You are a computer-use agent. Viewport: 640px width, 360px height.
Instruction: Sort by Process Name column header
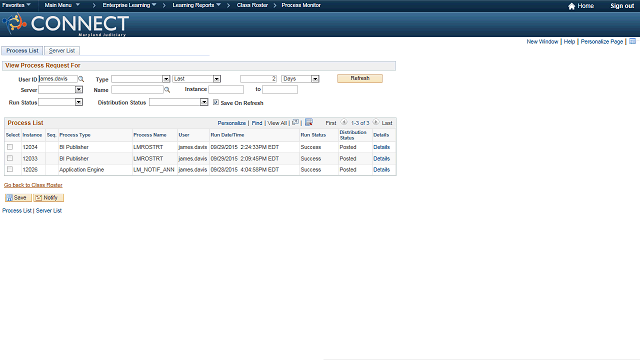point(150,135)
